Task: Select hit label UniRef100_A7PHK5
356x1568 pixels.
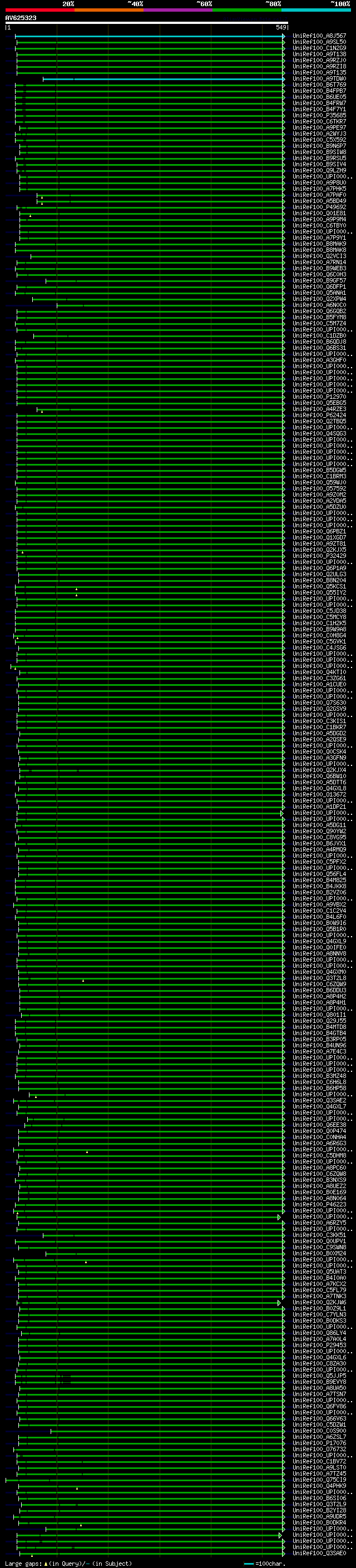Action: click(x=319, y=189)
